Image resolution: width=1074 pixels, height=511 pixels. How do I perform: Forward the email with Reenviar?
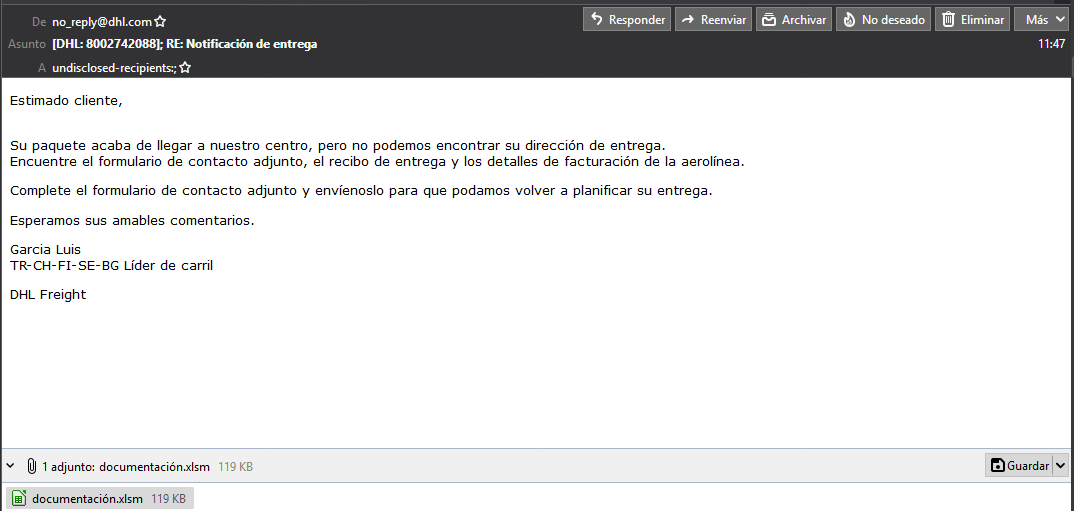pyautogui.click(x=713, y=19)
